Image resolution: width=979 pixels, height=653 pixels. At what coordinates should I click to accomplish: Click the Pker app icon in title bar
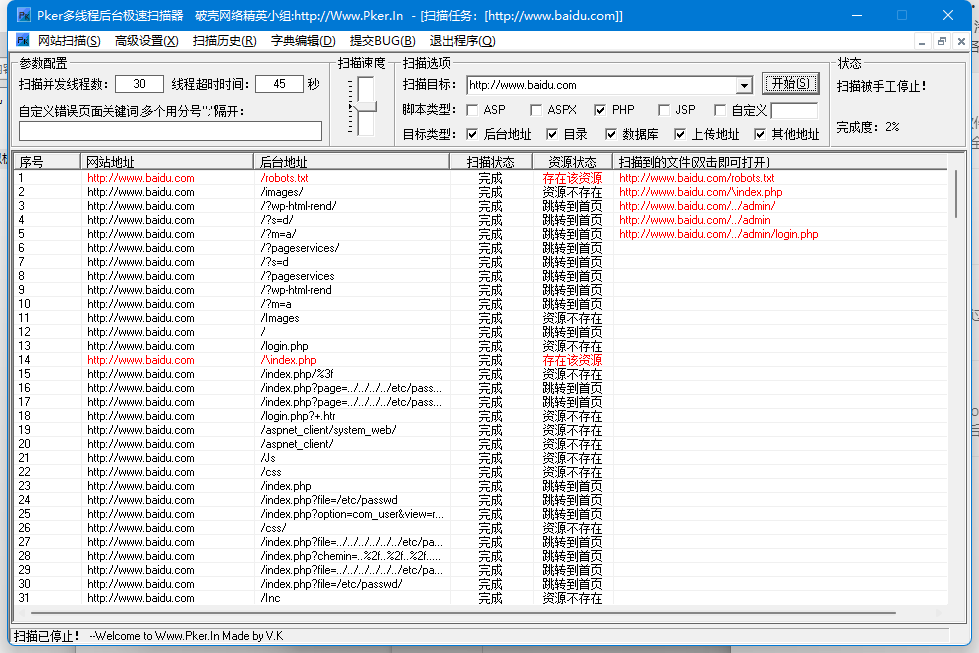[x=24, y=16]
